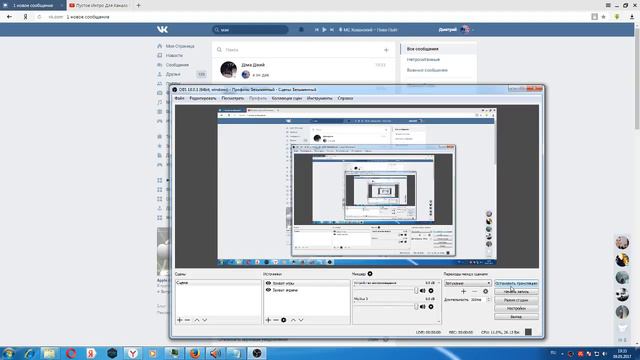Screen dimensions: 640x360
Task: Remove the selected scene with the minus icon
Action: (x=188, y=320)
